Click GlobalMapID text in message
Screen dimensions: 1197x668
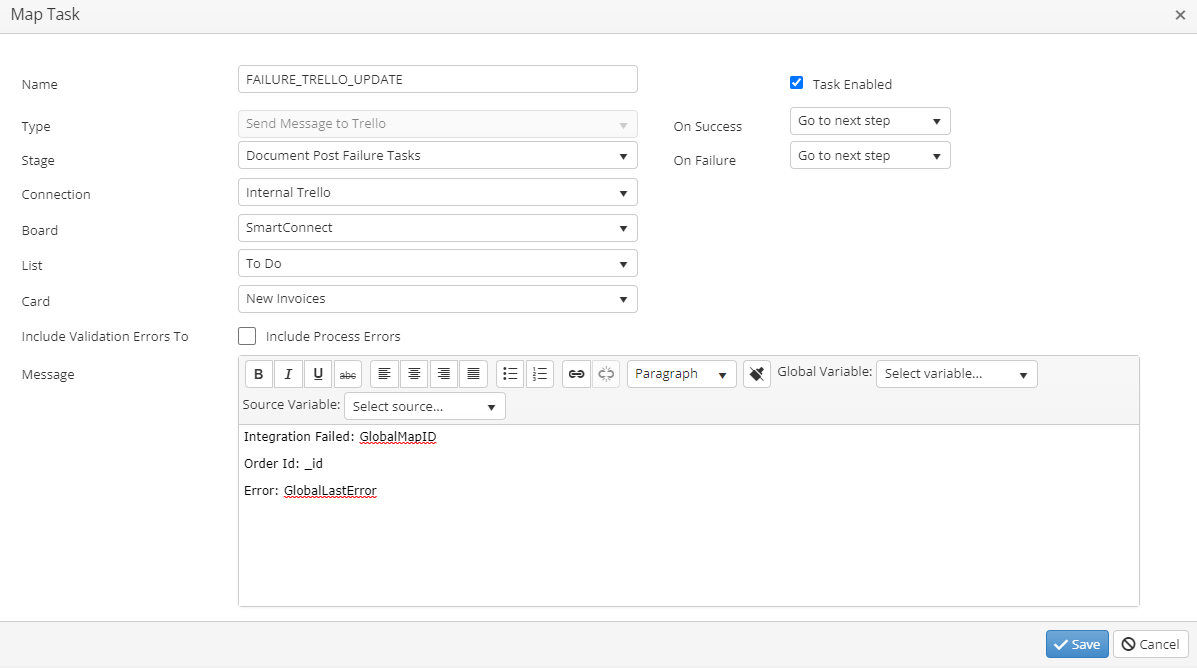[398, 437]
